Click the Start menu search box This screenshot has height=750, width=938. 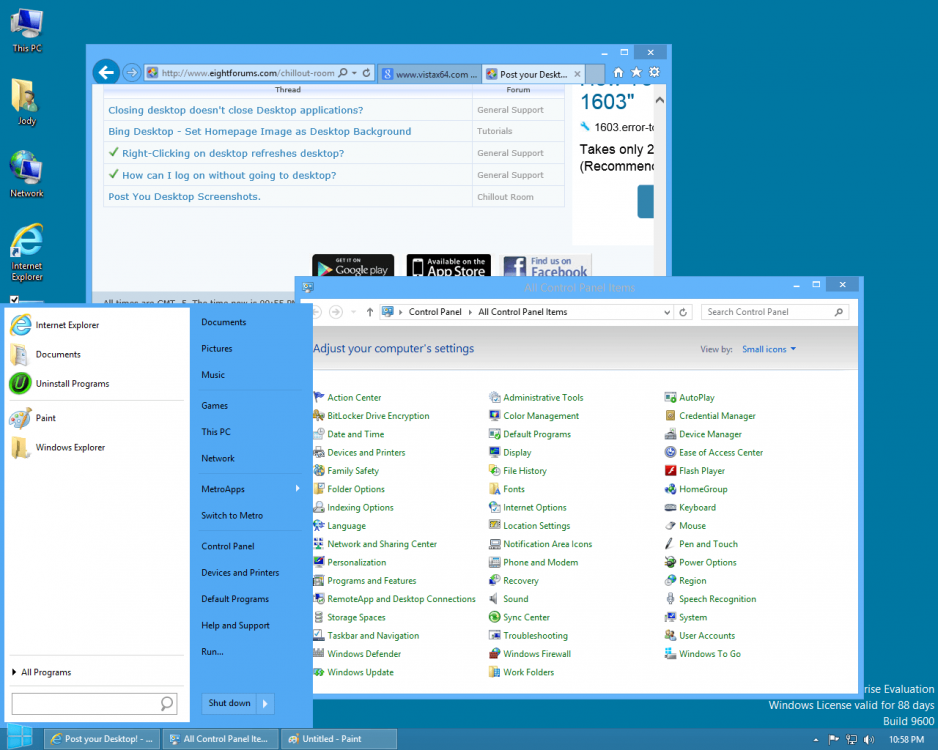click(94, 704)
